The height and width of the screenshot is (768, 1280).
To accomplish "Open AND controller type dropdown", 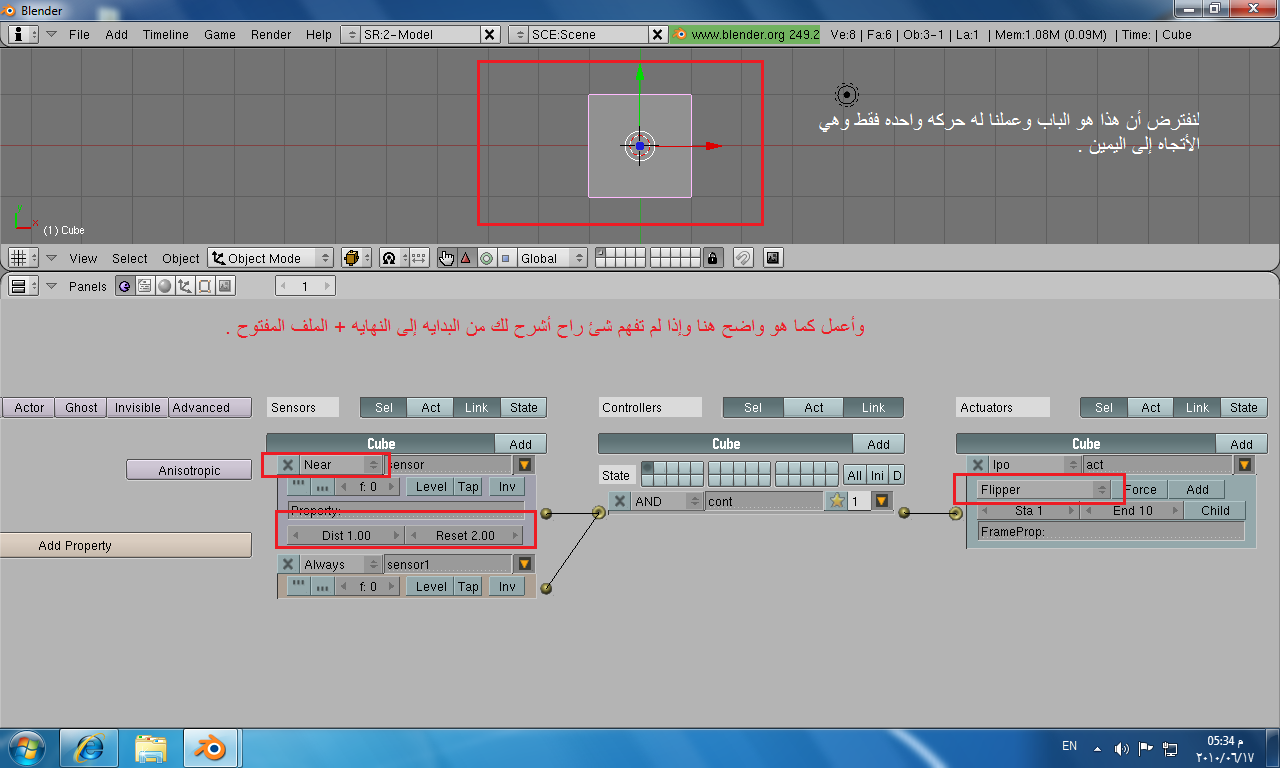I will pos(667,502).
